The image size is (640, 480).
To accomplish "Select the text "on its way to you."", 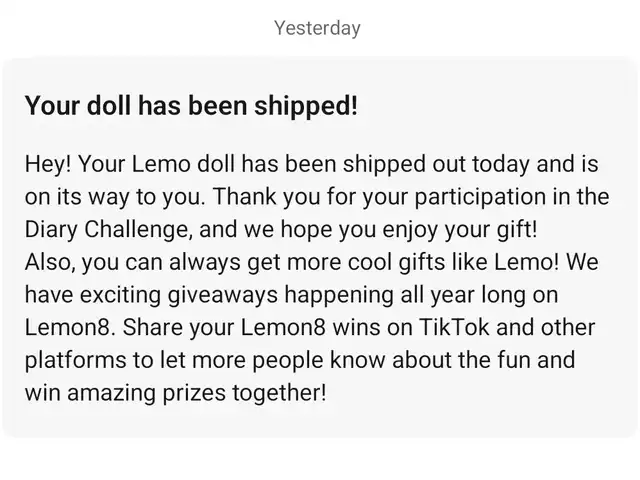I will coord(116,197).
